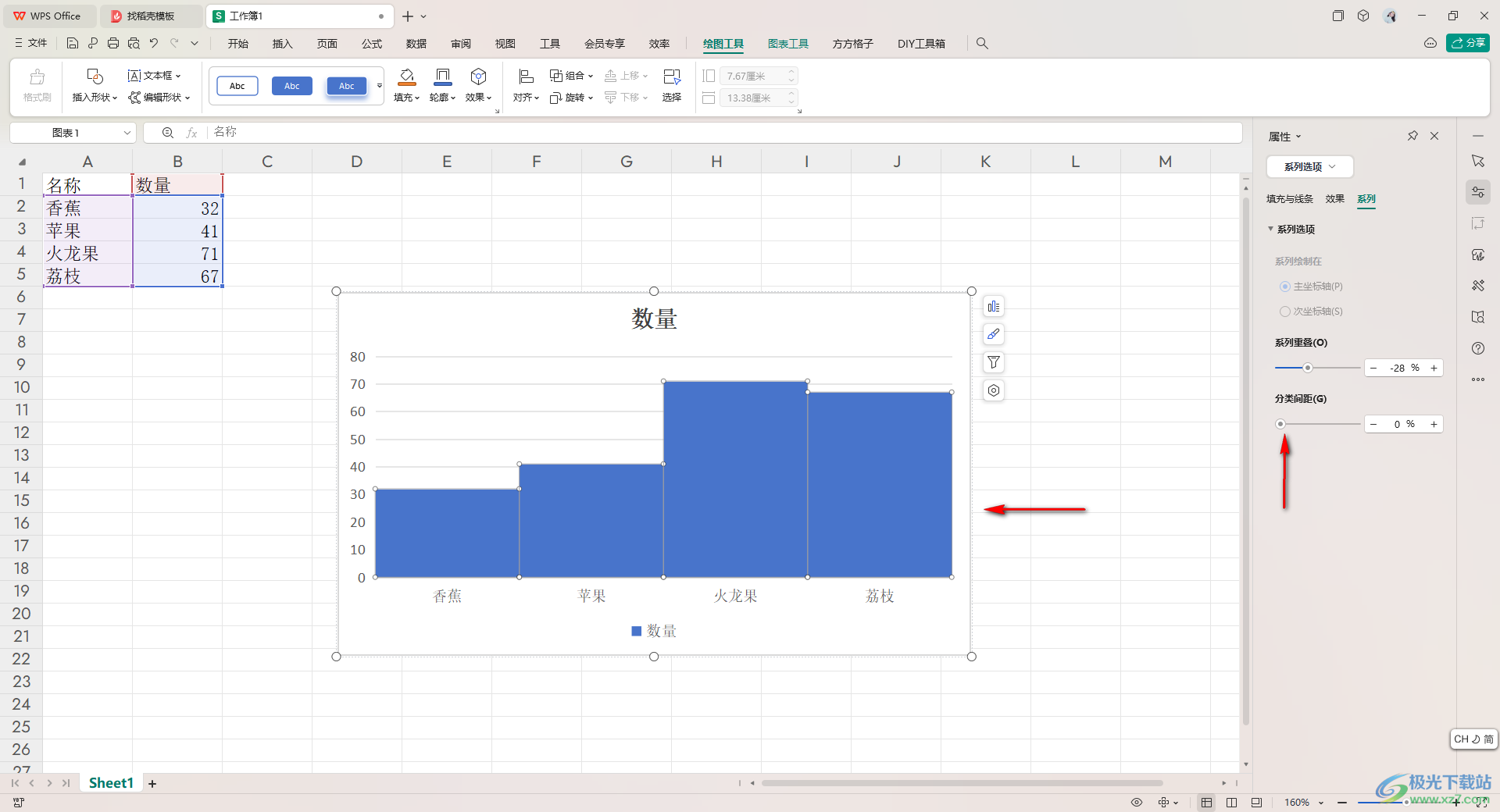
Task: Open the Fill (填充) tool
Action: click(x=406, y=85)
